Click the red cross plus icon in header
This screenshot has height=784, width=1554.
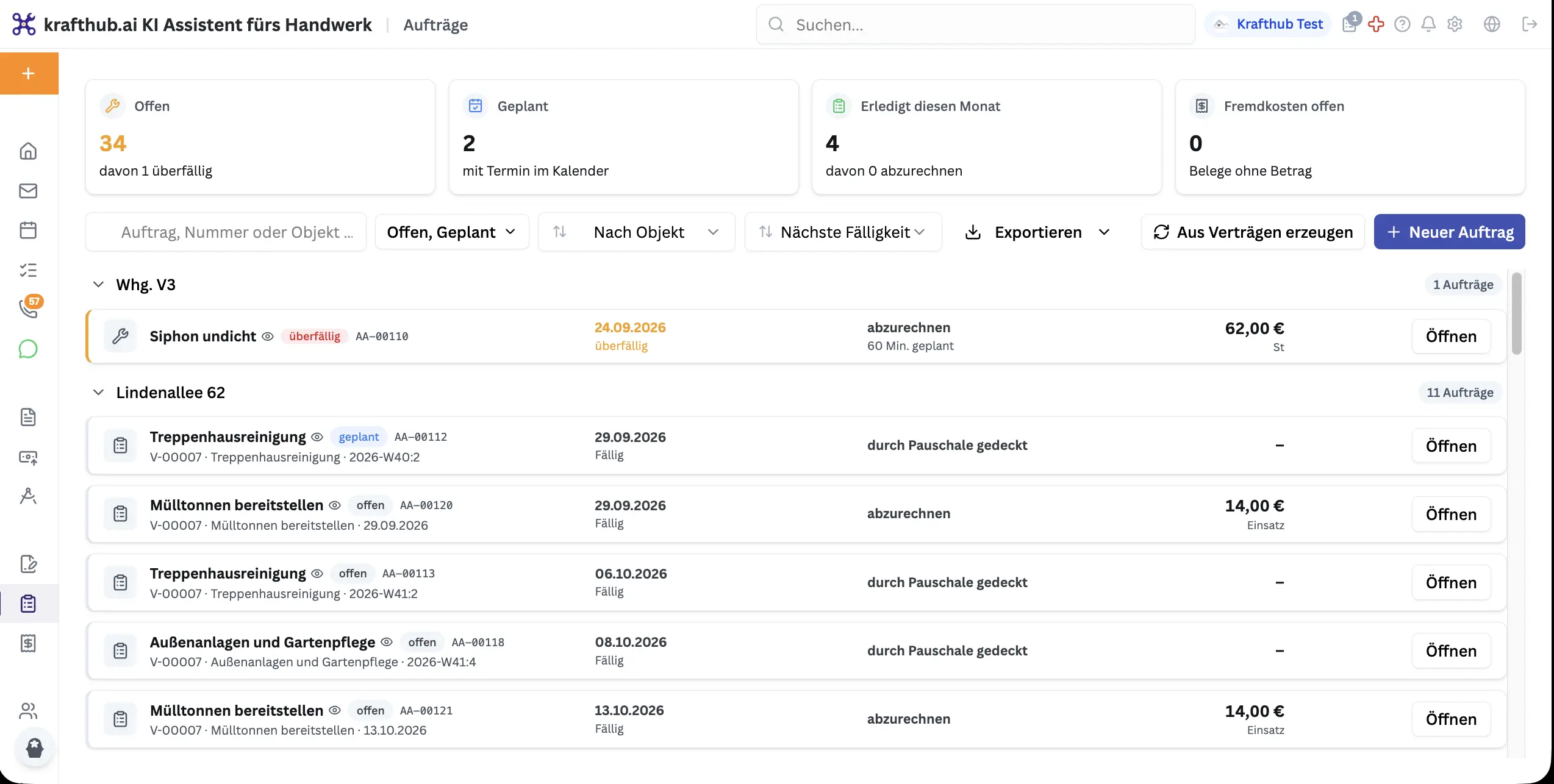(1376, 24)
